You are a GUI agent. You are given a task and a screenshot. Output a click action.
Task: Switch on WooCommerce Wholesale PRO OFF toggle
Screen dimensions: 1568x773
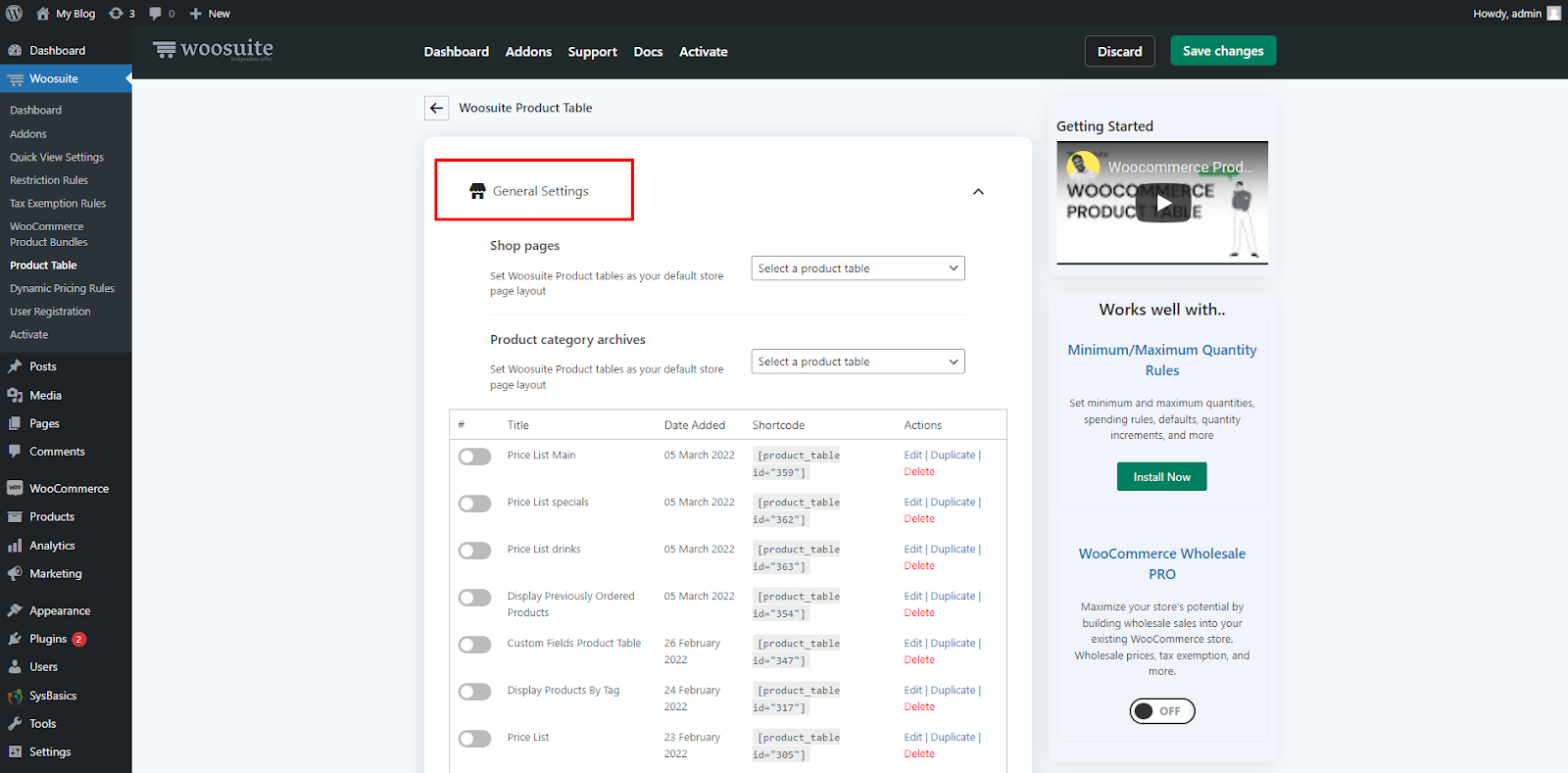(x=1162, y=711)
